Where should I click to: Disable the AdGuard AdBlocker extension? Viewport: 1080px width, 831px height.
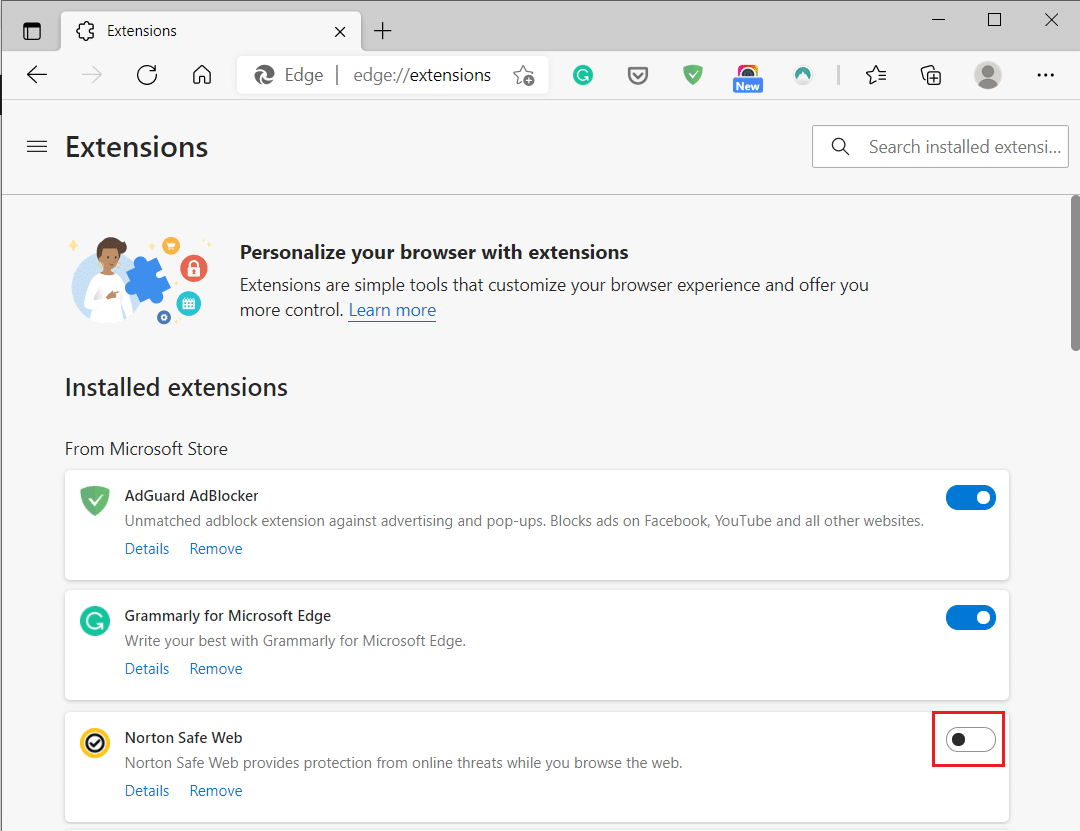click(971, 497)
